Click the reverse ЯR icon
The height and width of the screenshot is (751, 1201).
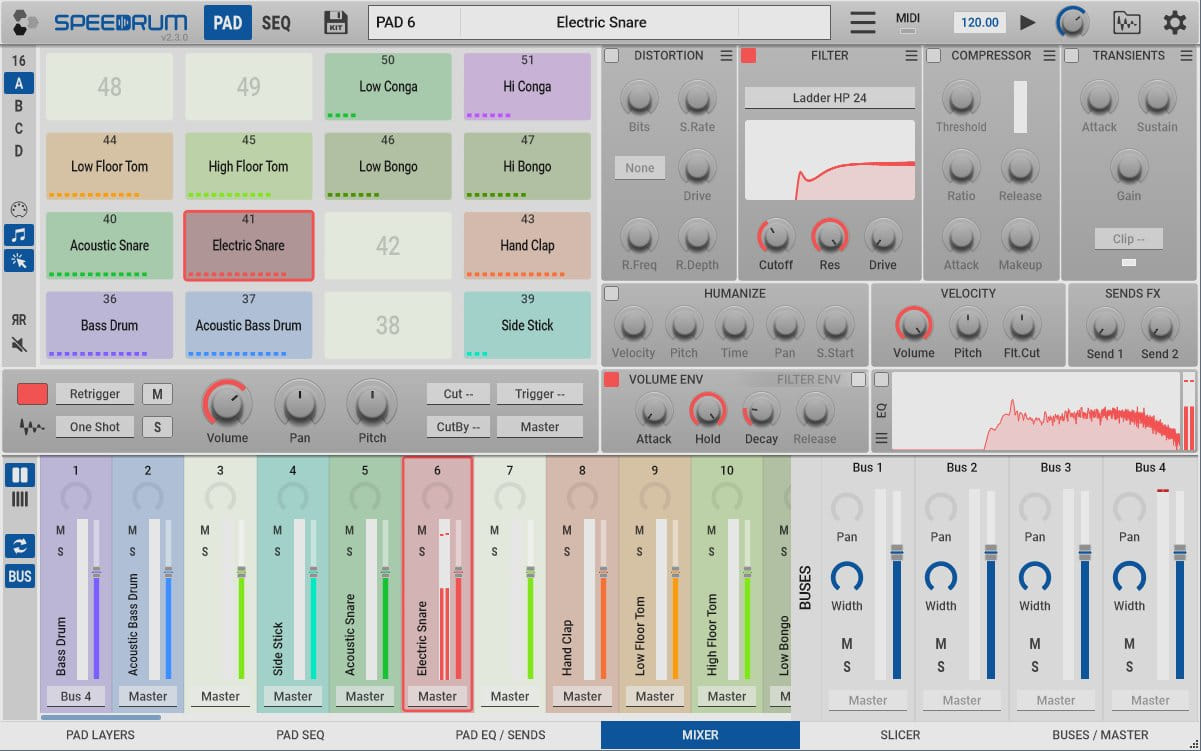19,320
